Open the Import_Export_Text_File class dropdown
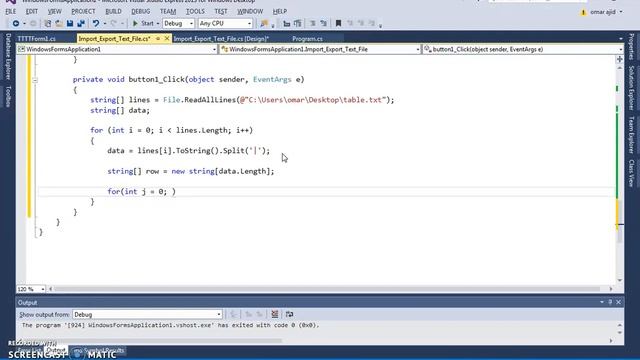 click(x=320, y=49)
